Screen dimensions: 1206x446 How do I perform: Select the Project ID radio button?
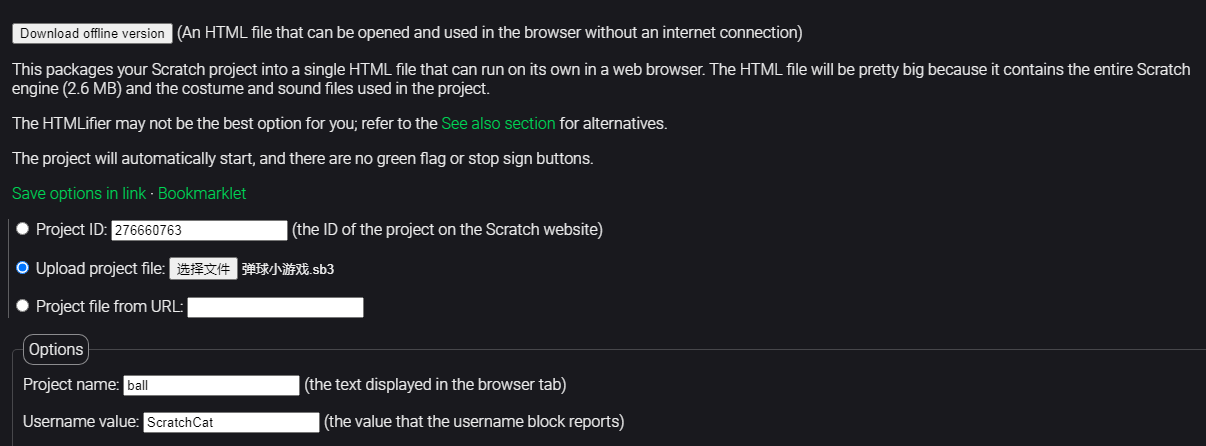tap(23, 229)
